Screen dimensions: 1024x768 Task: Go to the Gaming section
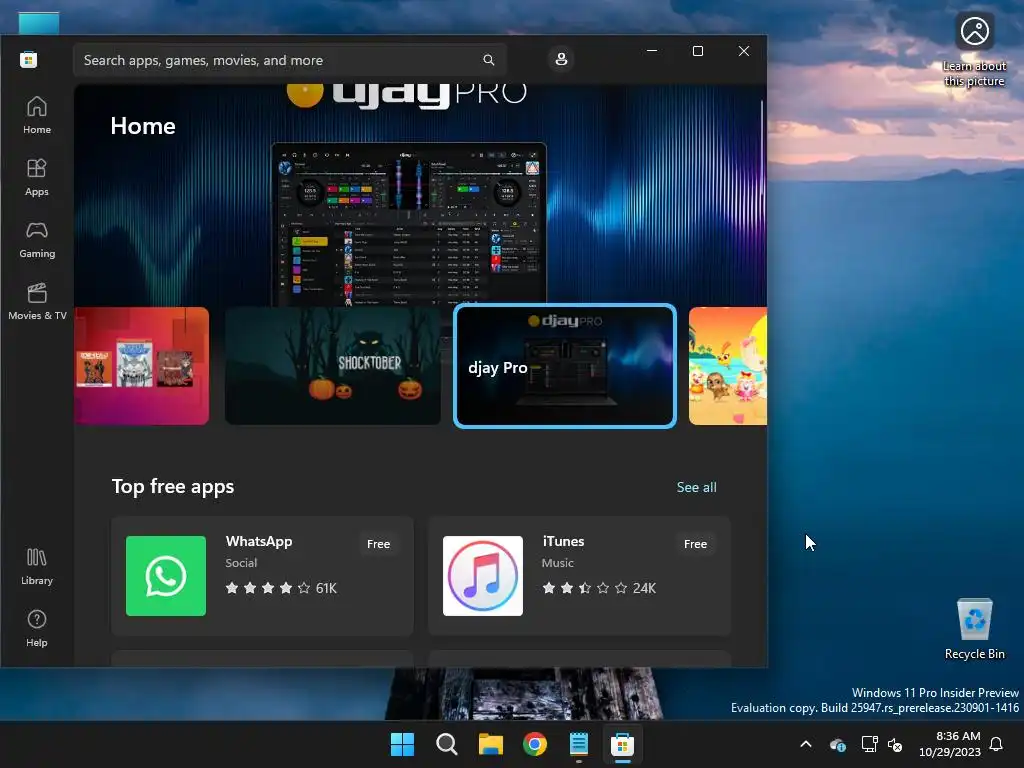37,239
